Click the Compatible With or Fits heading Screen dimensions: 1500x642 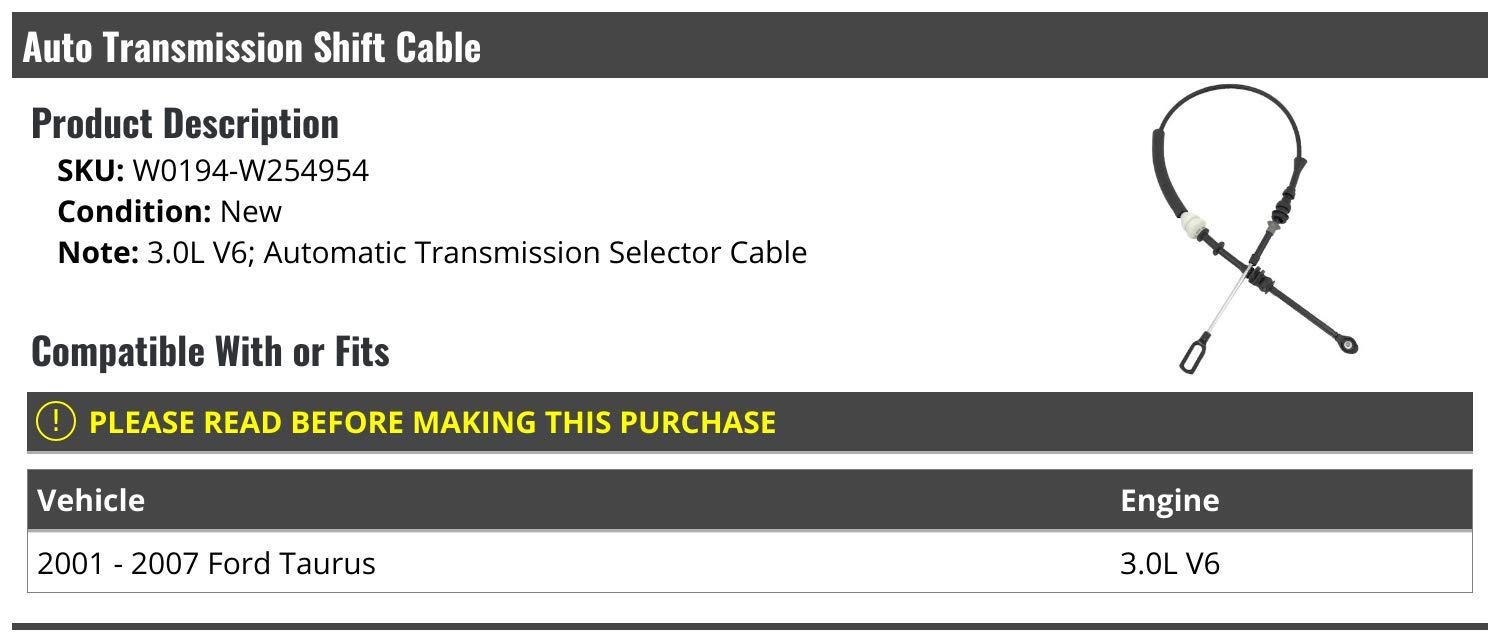point(210,352)
